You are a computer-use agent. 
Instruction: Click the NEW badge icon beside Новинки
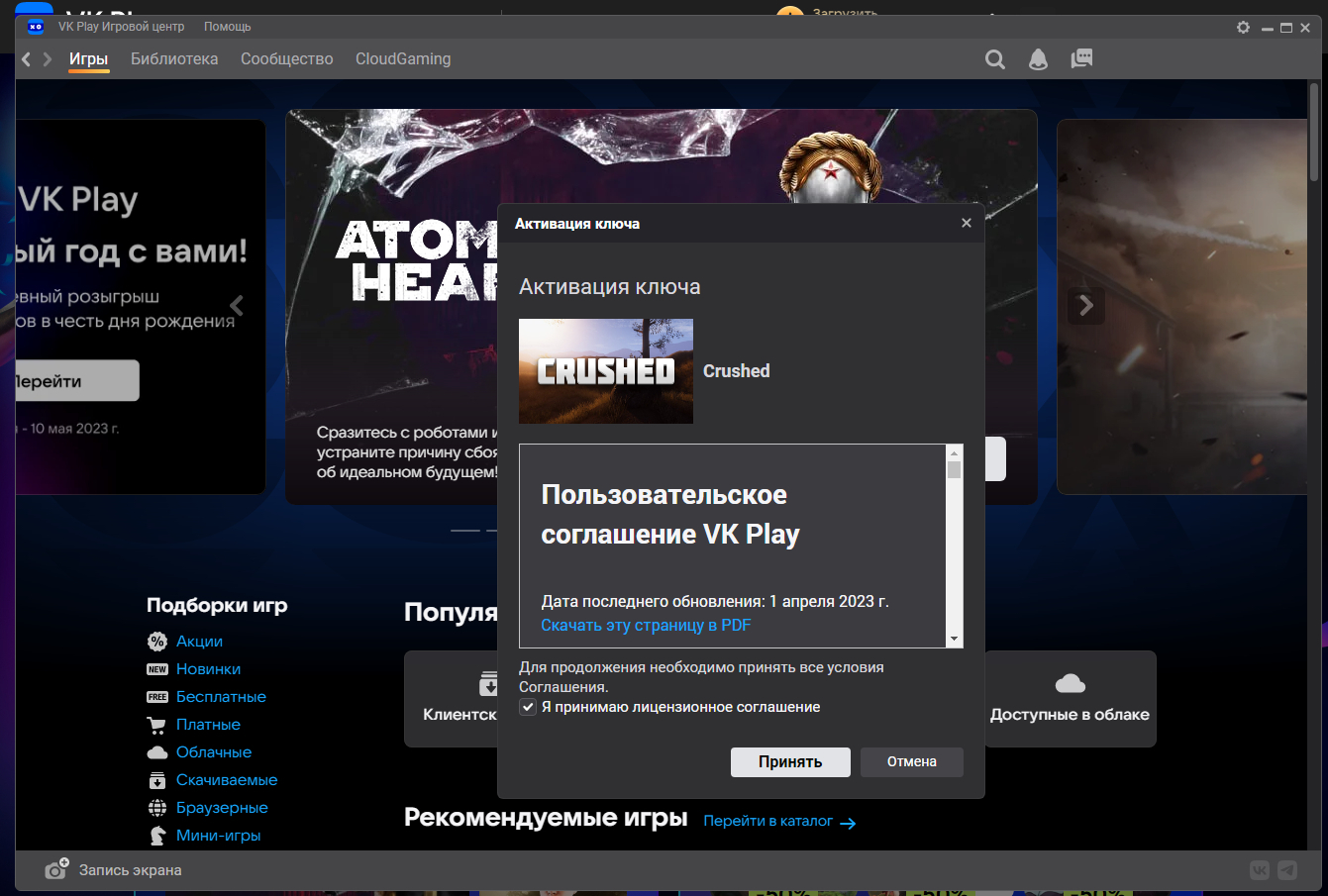click(x=157, y=669)
